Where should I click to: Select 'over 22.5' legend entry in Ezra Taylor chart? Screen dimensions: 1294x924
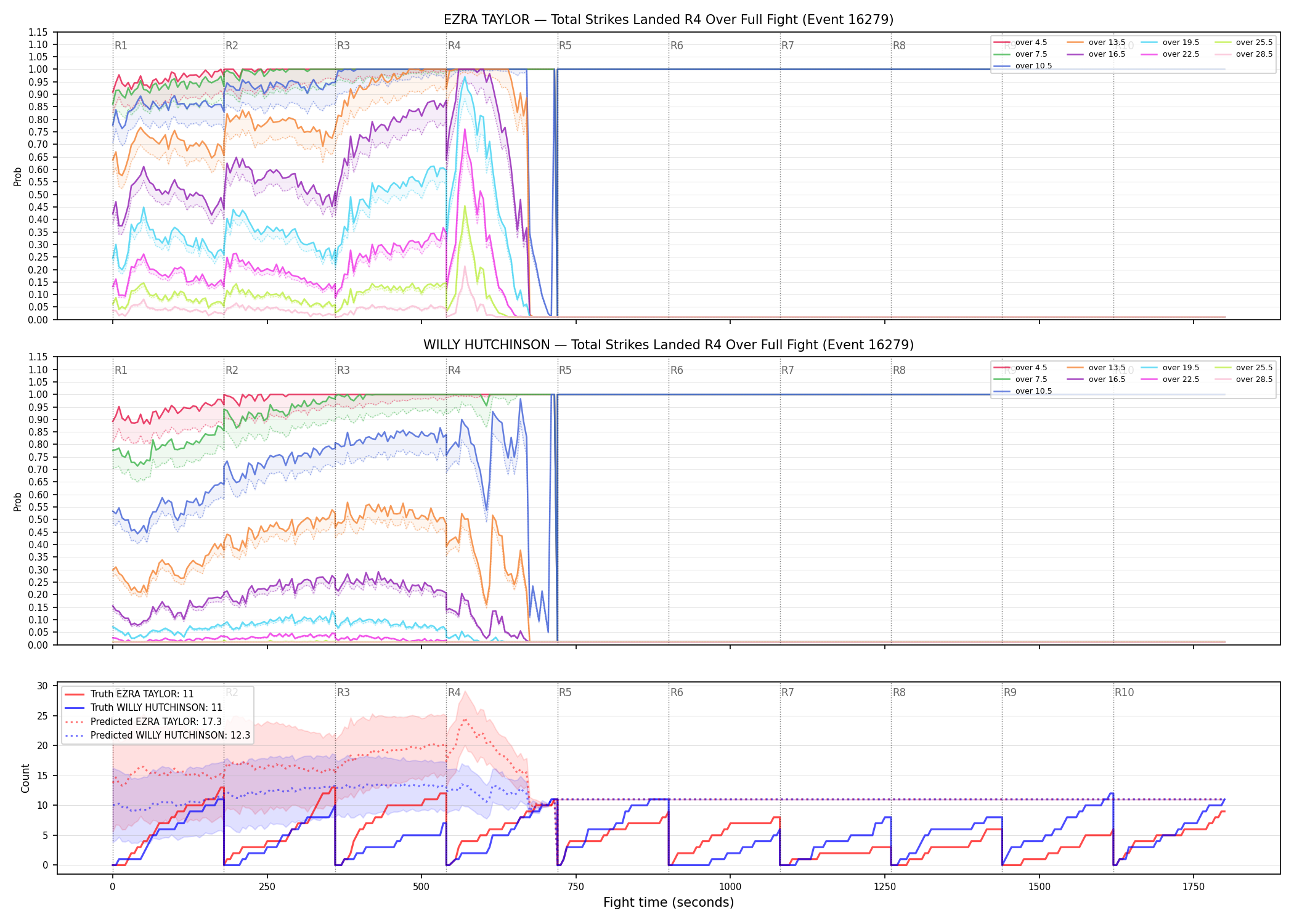(x=1170, y=54)
